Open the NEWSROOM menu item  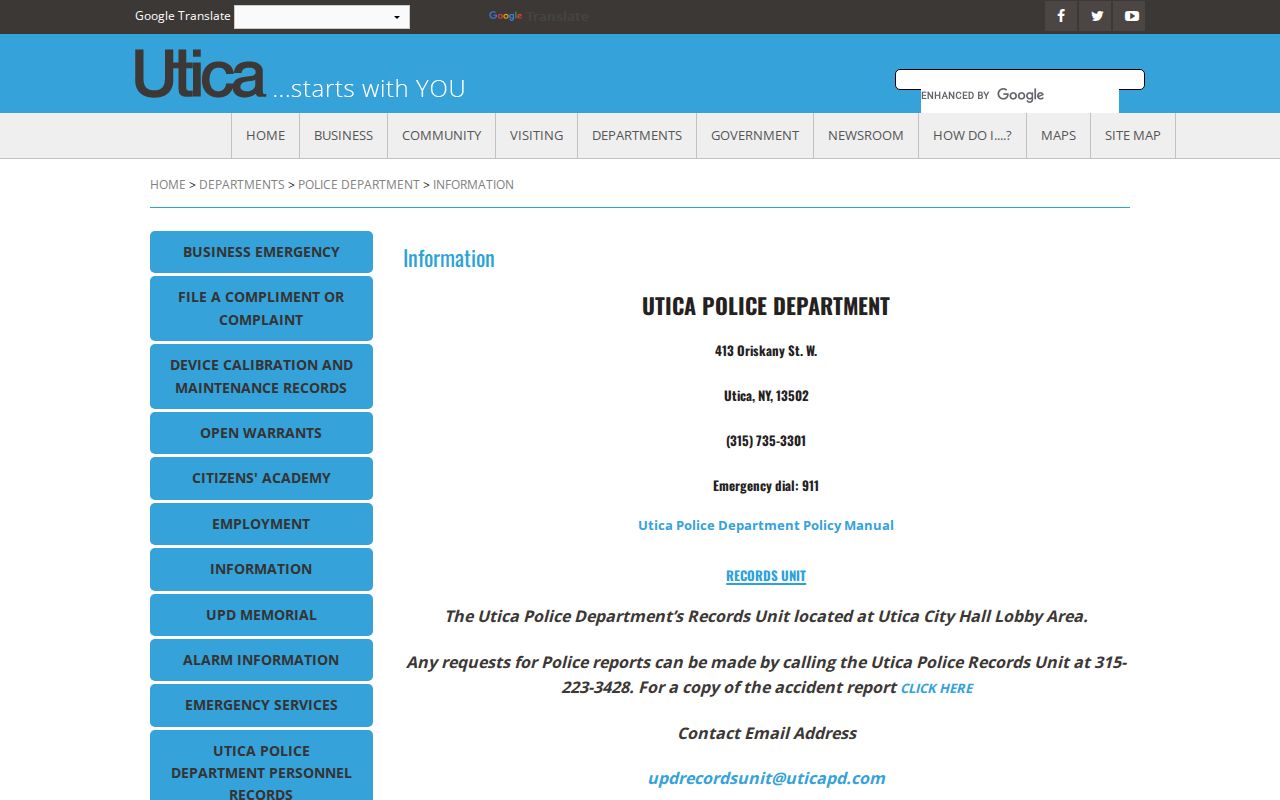tap(865, 136)
